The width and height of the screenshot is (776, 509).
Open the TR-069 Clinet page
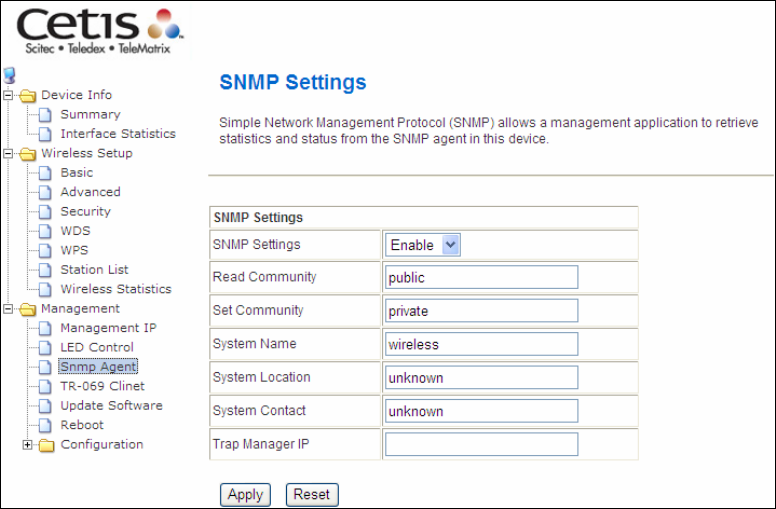(x=102, y=386)
